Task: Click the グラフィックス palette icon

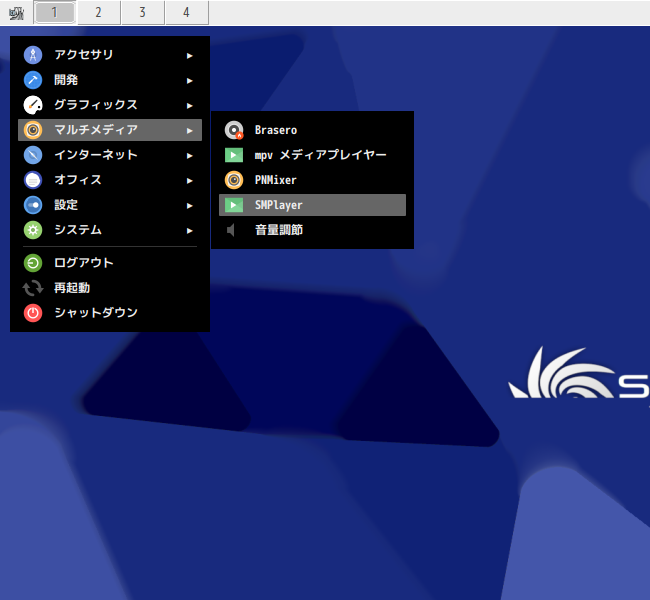Action: coord(33,105)
